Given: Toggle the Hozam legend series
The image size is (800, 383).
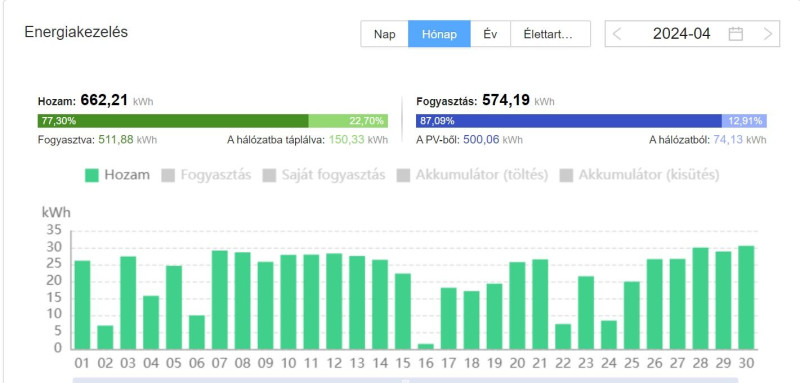Looking at the screenshot, I should pyautogui.click(x=117, y=175).
